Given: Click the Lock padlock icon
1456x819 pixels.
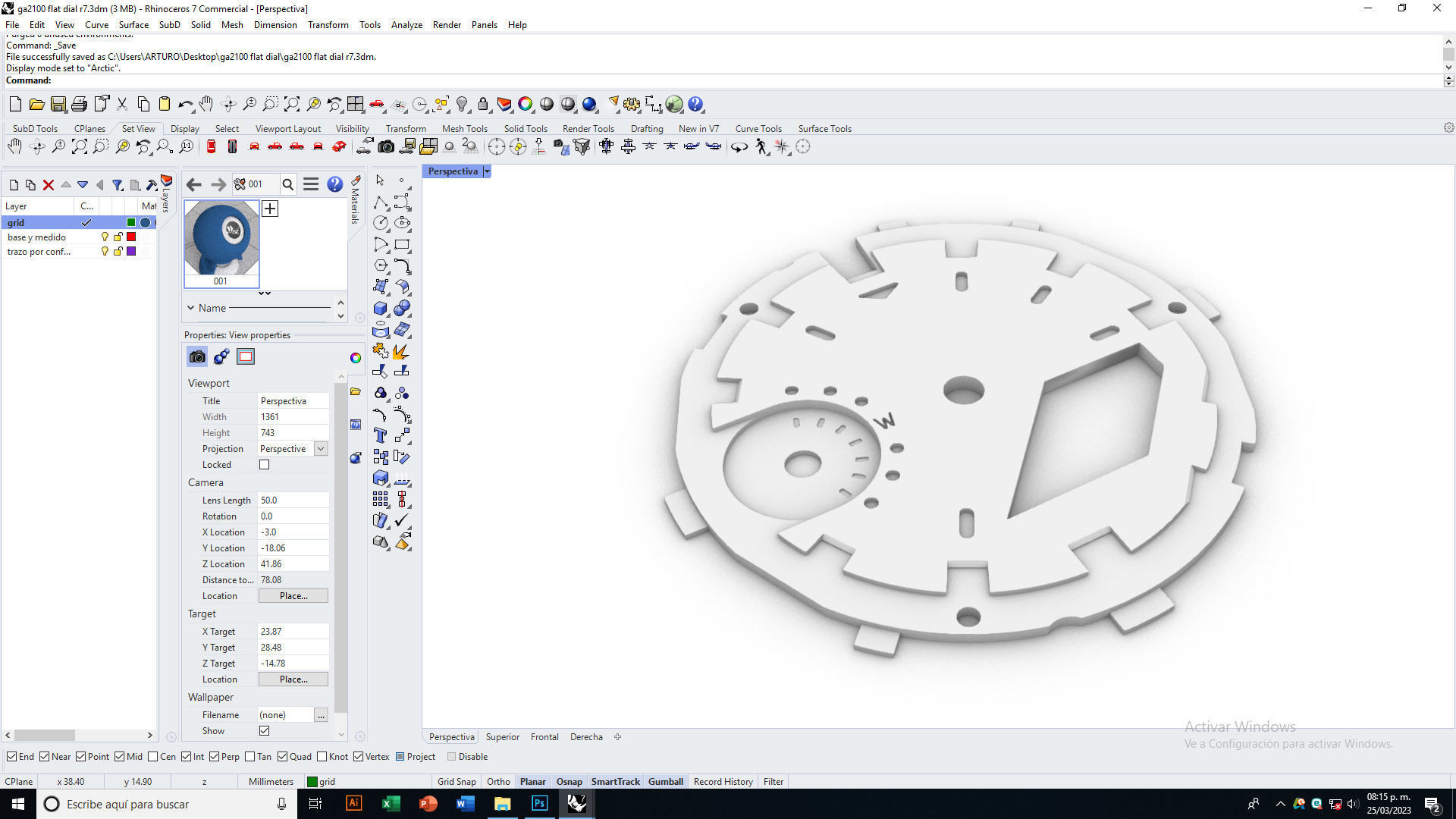Looking at the screenshot, I should click(483, 104).
